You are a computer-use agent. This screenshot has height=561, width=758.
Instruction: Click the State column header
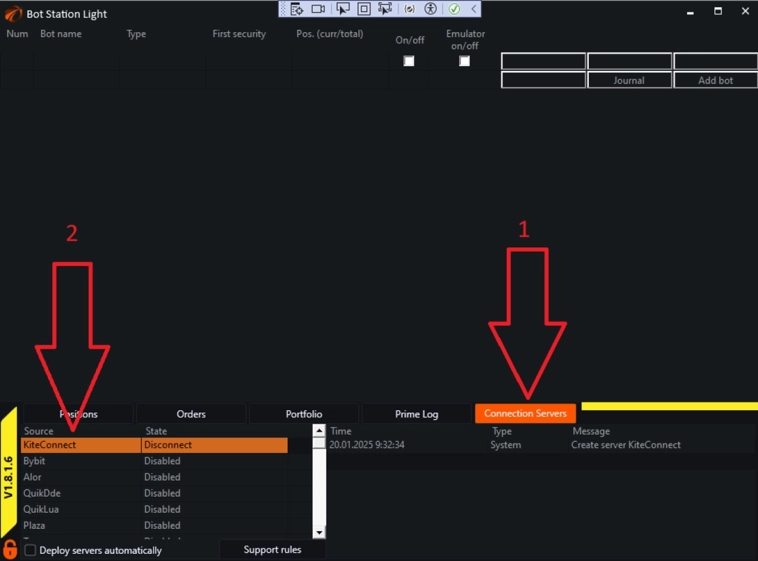(x=156, y=431)
